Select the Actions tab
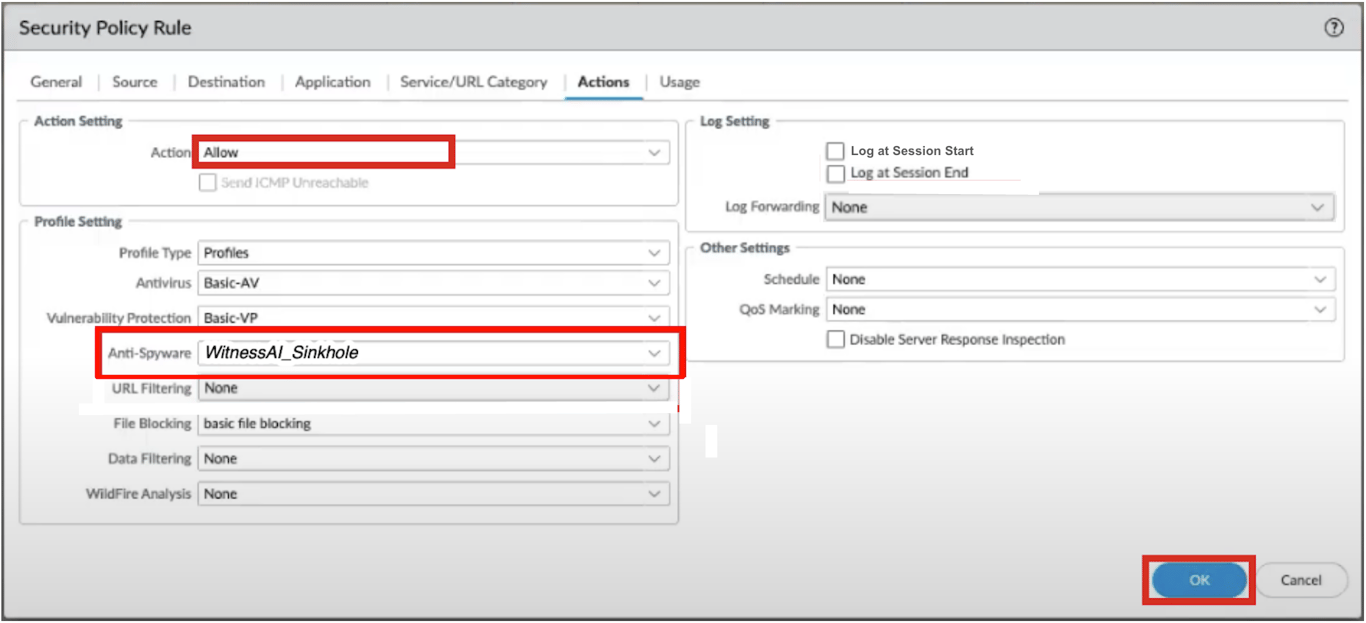 [x=604, y=82]
